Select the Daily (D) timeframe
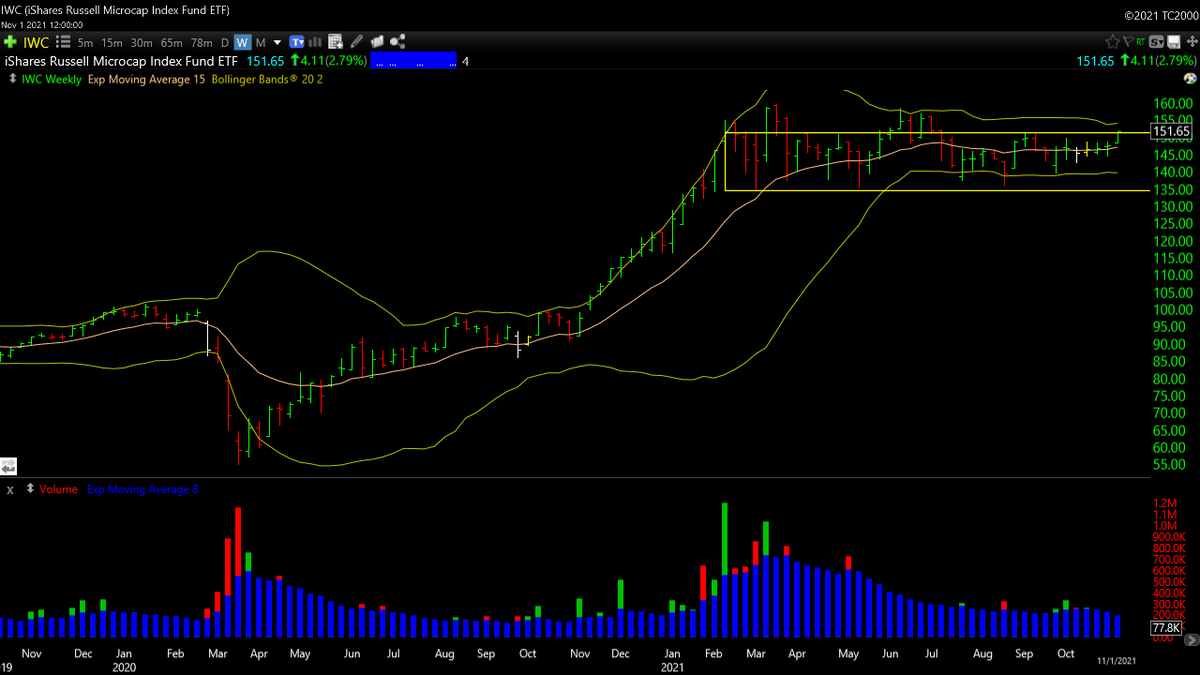This screenshot has width=1200, height=675. coord(225,43)
